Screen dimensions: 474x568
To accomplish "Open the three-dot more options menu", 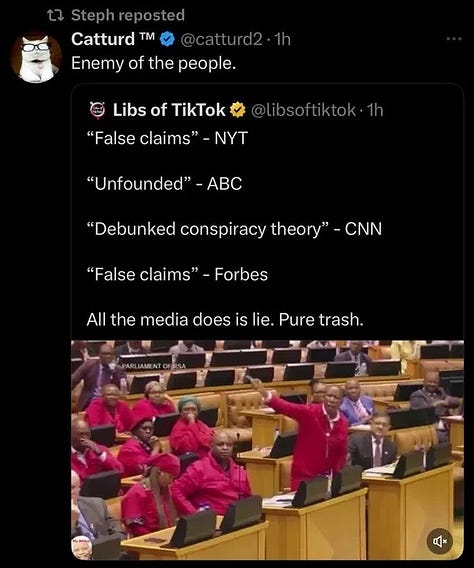I will coord(454,39).
